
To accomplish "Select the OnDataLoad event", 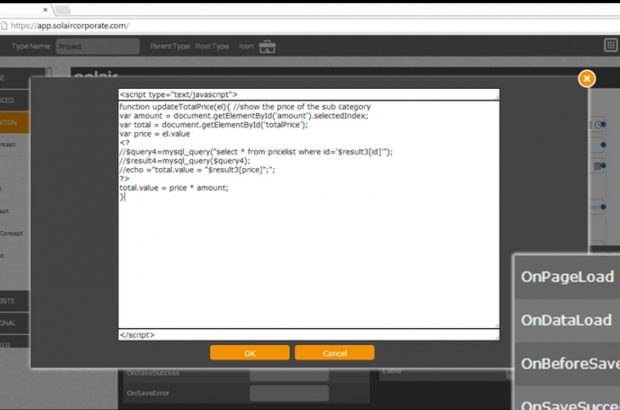I will coord(565,319).
